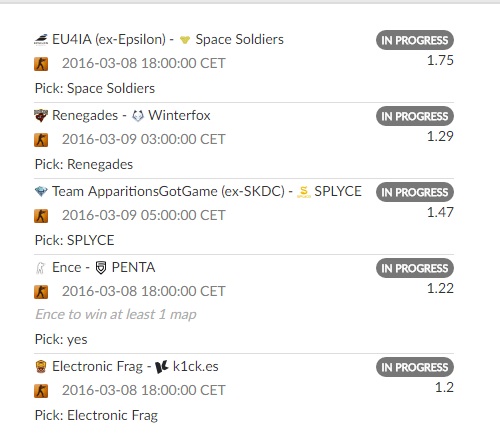This screenshot has width=500, height=435.
Task: Select the 'Ence to win at least 1 map' text
Action: [116, 314]
